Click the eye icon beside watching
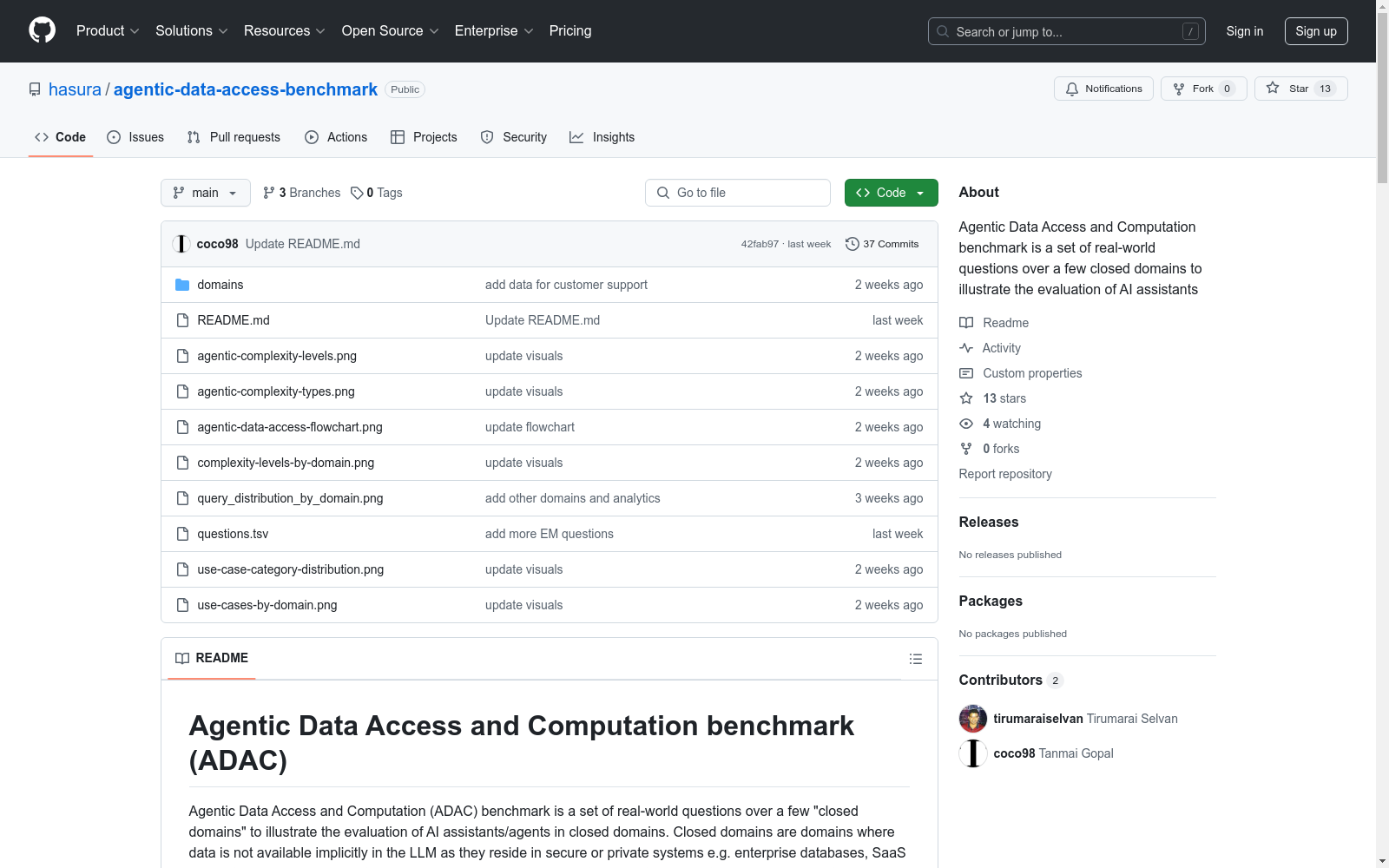The width and height of the screenshot is (1389, 868). pyautogui.click(x=966, y=424)
